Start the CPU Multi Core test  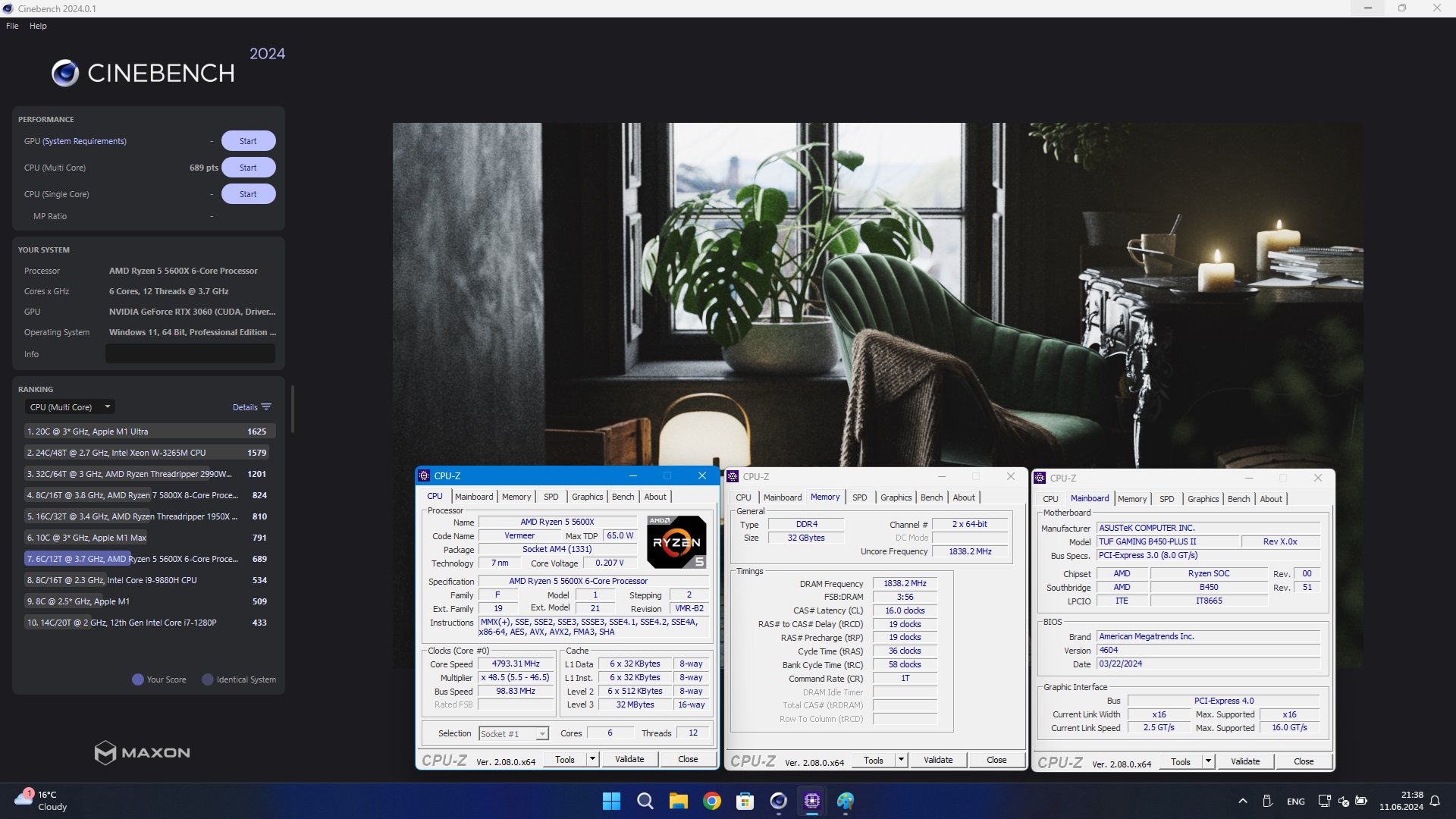click(x=248, y=168)
